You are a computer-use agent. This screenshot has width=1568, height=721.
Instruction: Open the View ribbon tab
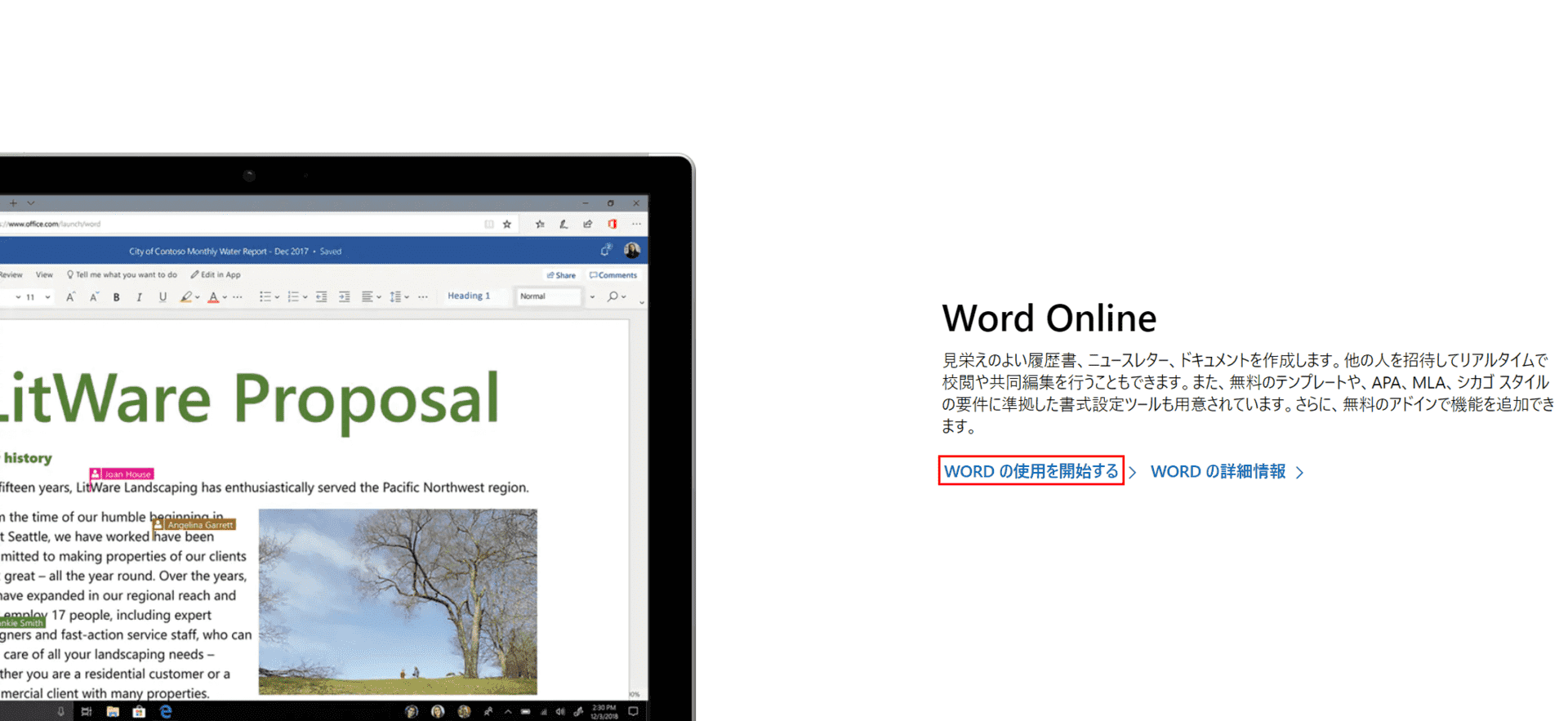click(x=44, y=274)
